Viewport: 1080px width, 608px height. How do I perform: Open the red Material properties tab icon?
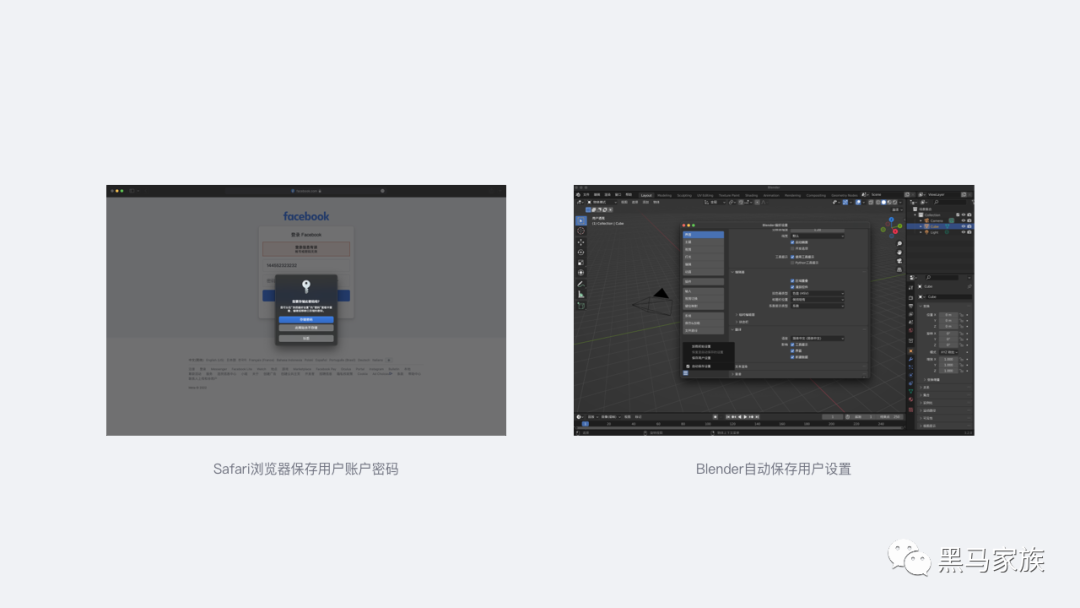pos(911,399)
